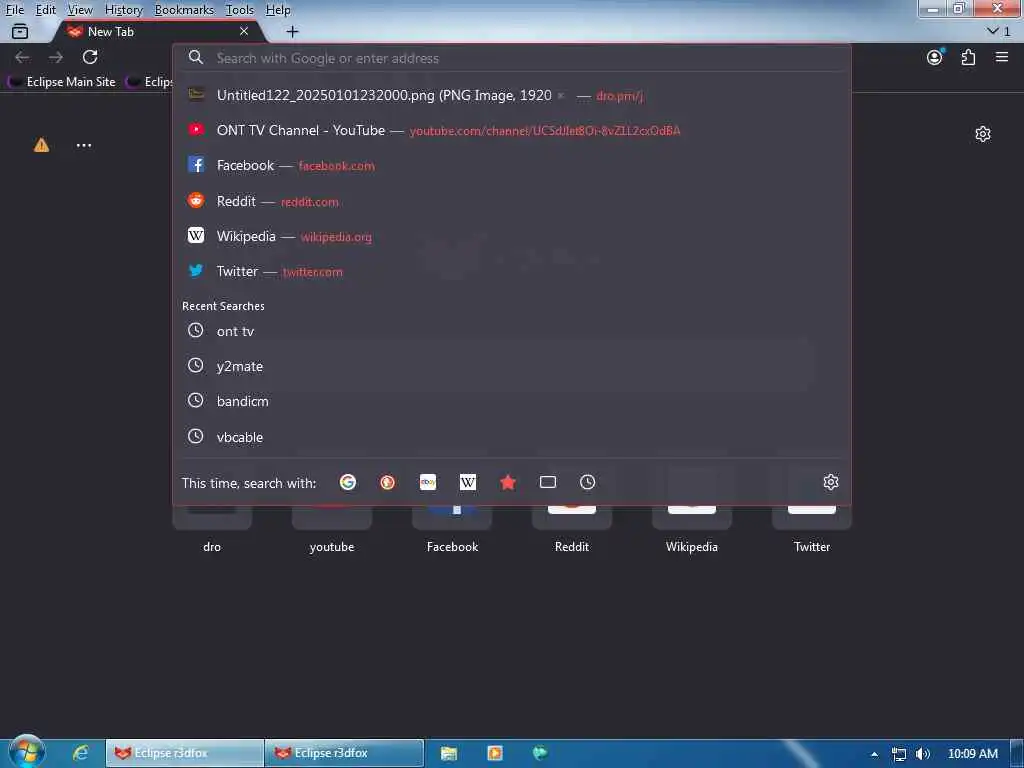Launch Internet Explorer from taskbar
The height and width of the screenshot is (768, 1024).
(80, 753)
